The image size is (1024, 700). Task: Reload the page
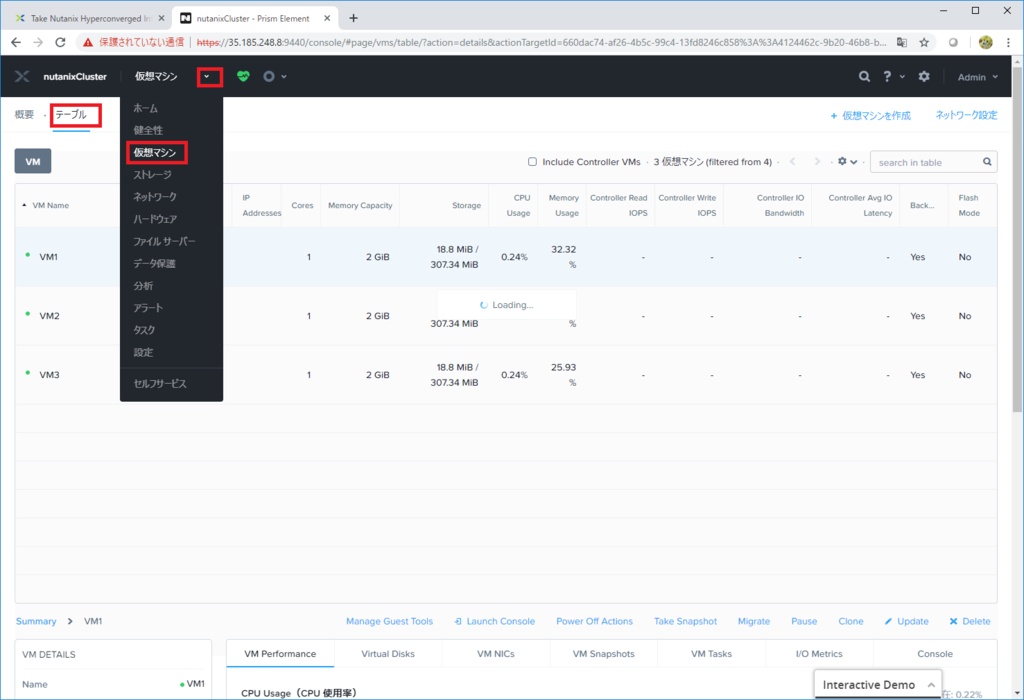coord(60,42)
